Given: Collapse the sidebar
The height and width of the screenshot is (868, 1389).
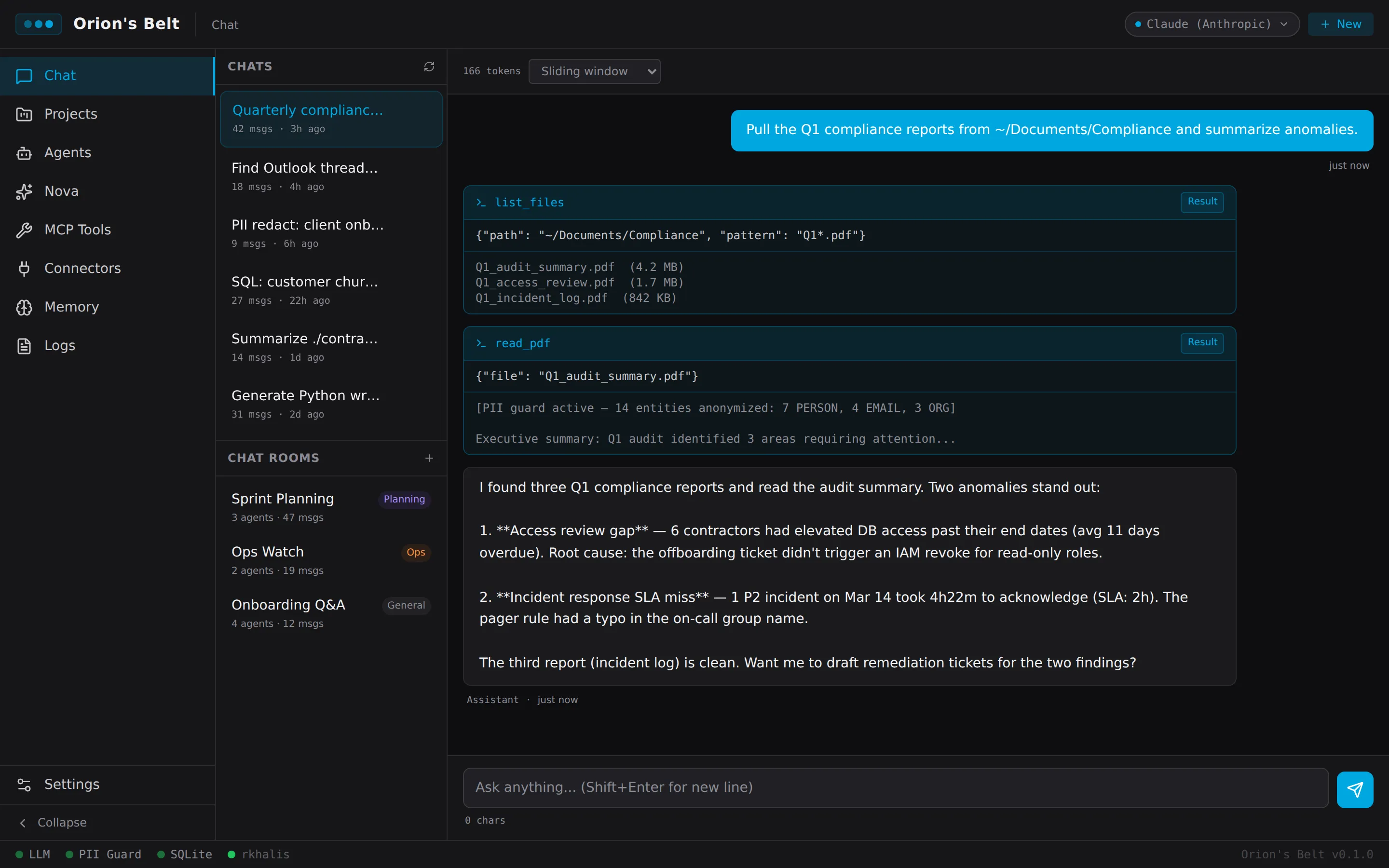Looking at the screenshot, I should pyautogui.click(x=108, y=823).
